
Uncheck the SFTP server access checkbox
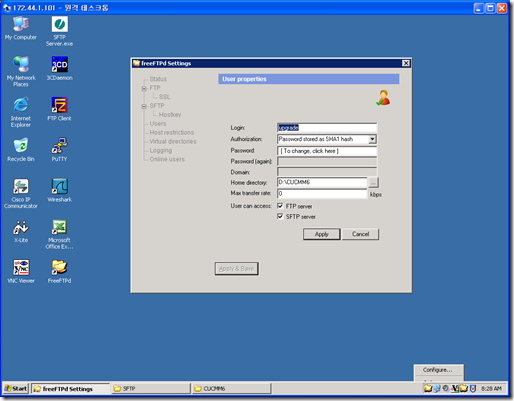(280, 216)
